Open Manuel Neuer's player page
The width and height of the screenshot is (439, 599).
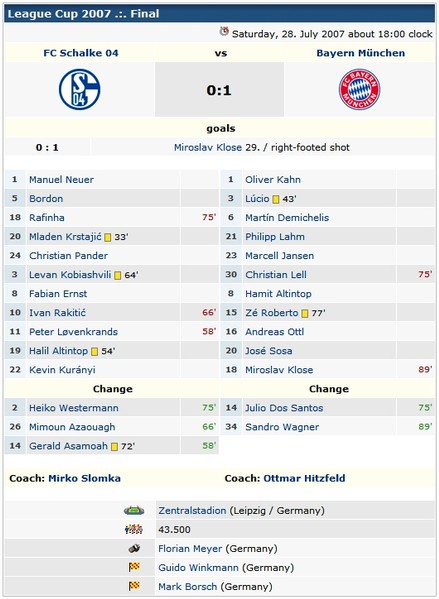pyautogui.click(x=62, y=180)
